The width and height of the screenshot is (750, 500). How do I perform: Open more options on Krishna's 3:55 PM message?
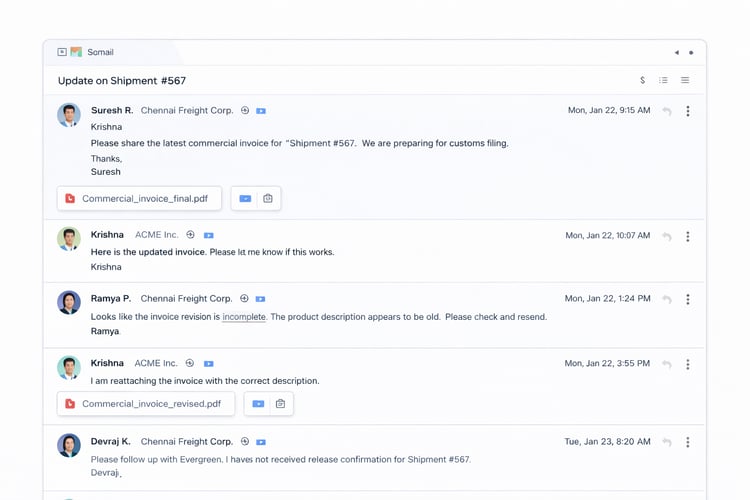click(688, 365)
